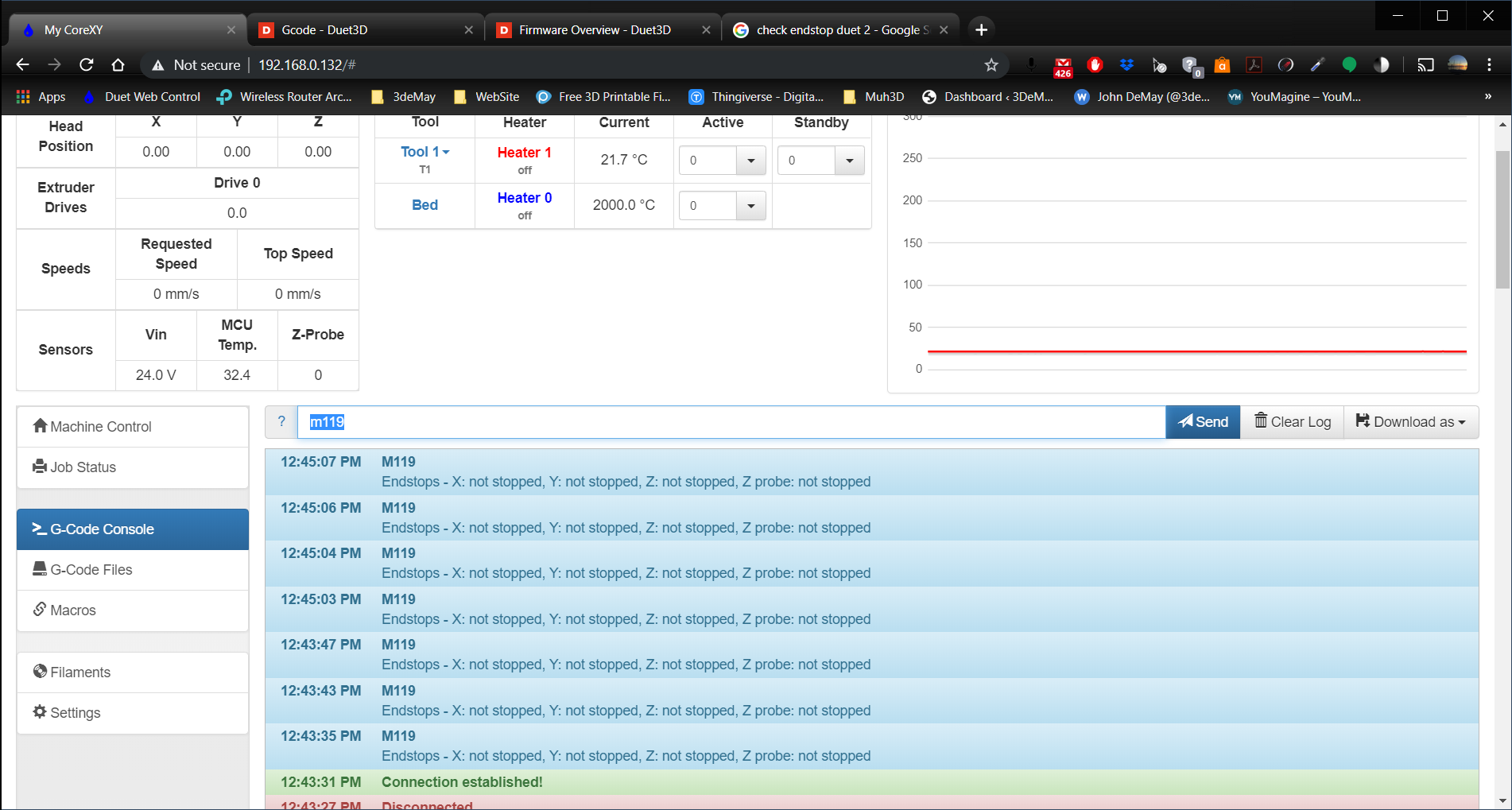This screenshot has height=810, width=1512.
Task: Open Wireless Router bookmark
Action: pyautogui.click(x=285, y=97)
